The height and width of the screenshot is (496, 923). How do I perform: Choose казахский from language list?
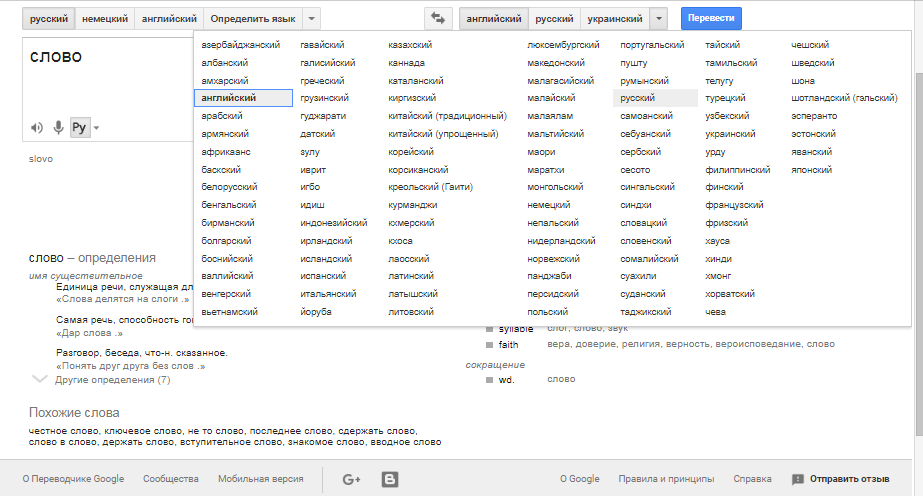coord(410,45)
